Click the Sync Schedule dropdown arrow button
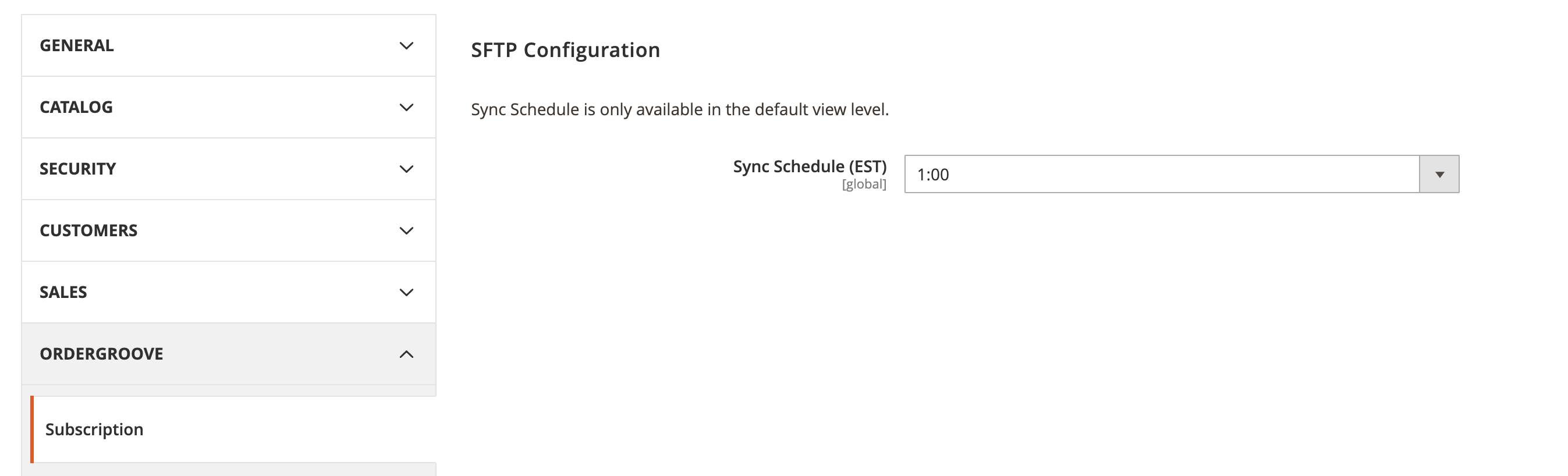 [x=1439, y=175]
